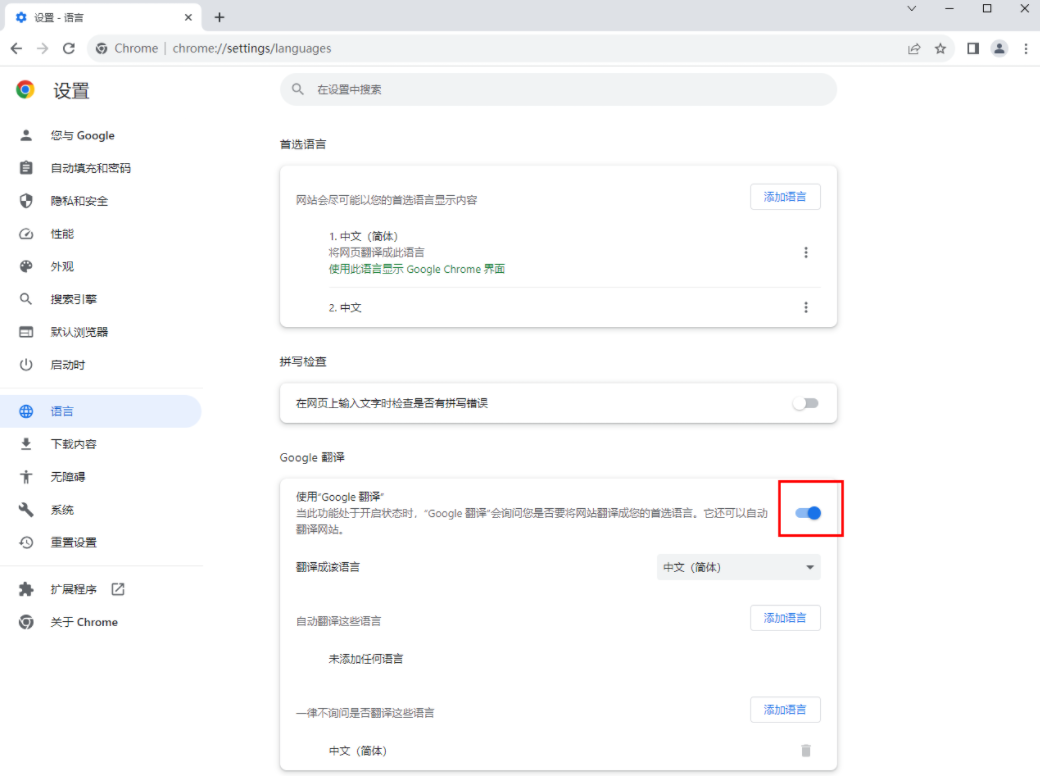This screenshot has height=776, width=1040.
Task: Open 隐私和安全 section
Action: point(101,201)
